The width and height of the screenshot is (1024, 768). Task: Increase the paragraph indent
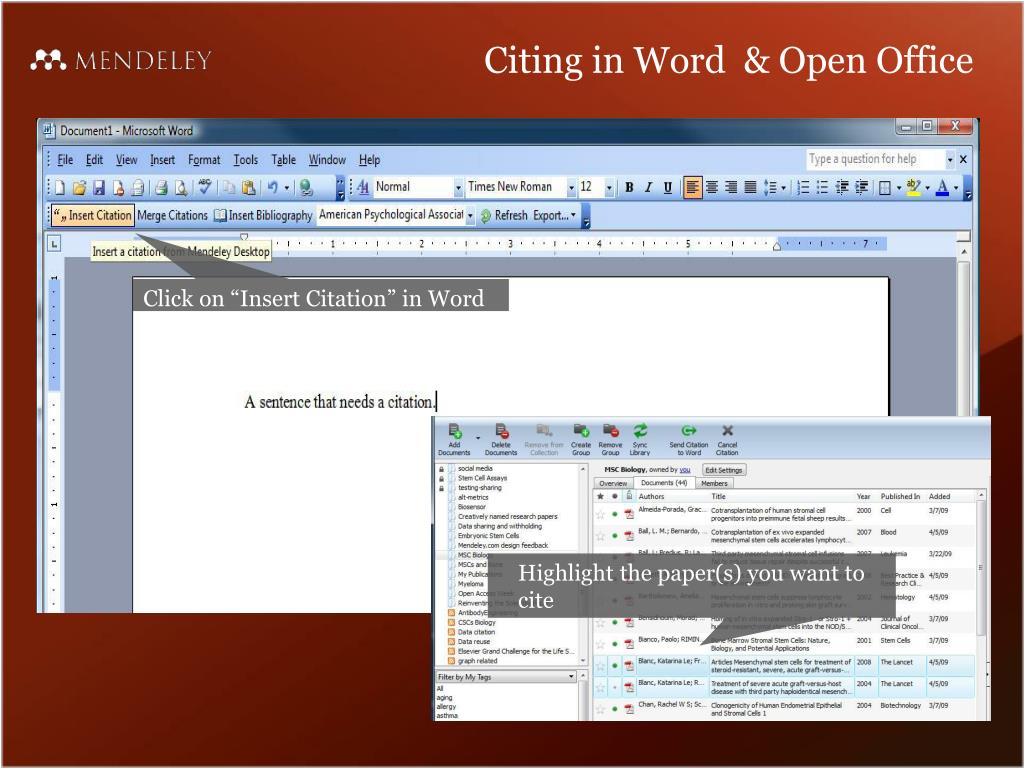pyautogui.click(x=862, y=188)
